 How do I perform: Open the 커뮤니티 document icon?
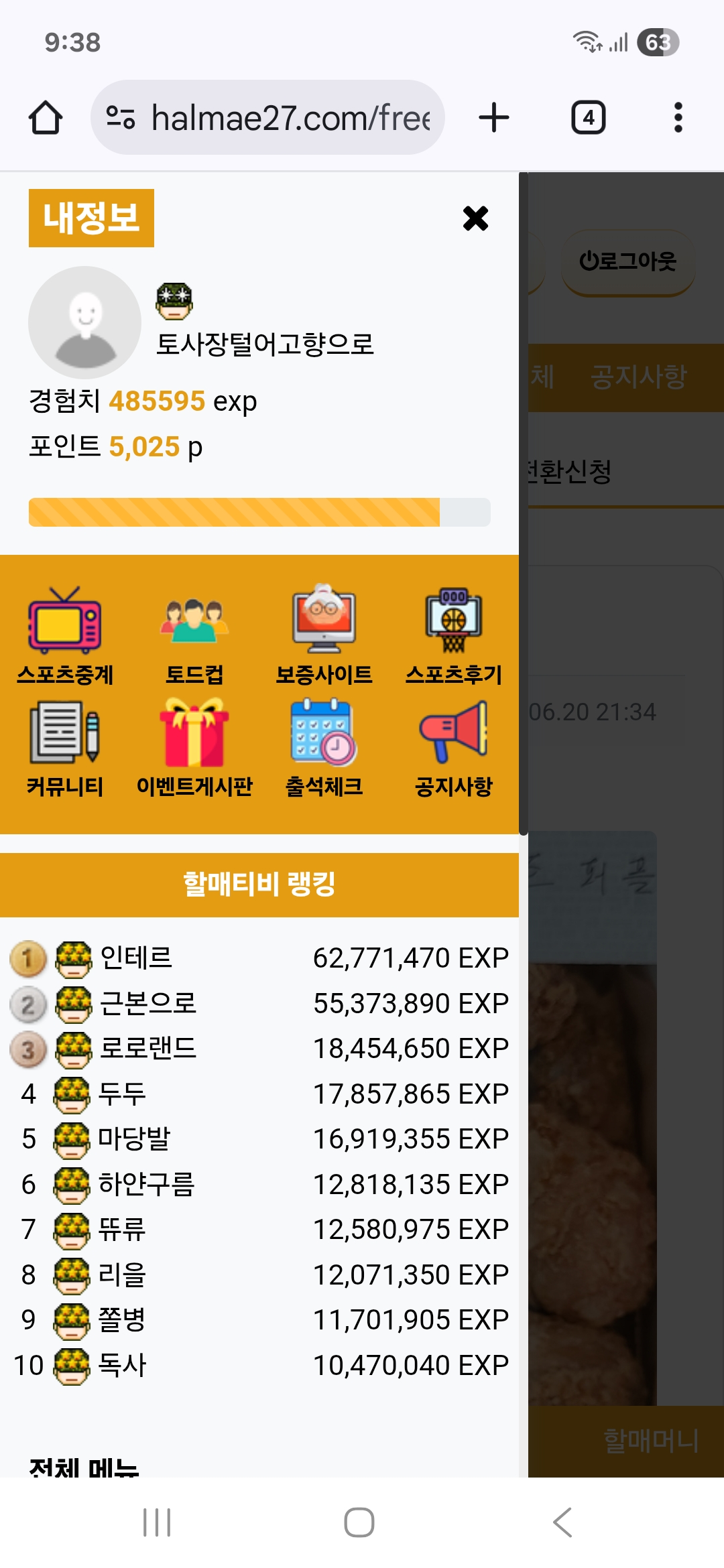64,732
